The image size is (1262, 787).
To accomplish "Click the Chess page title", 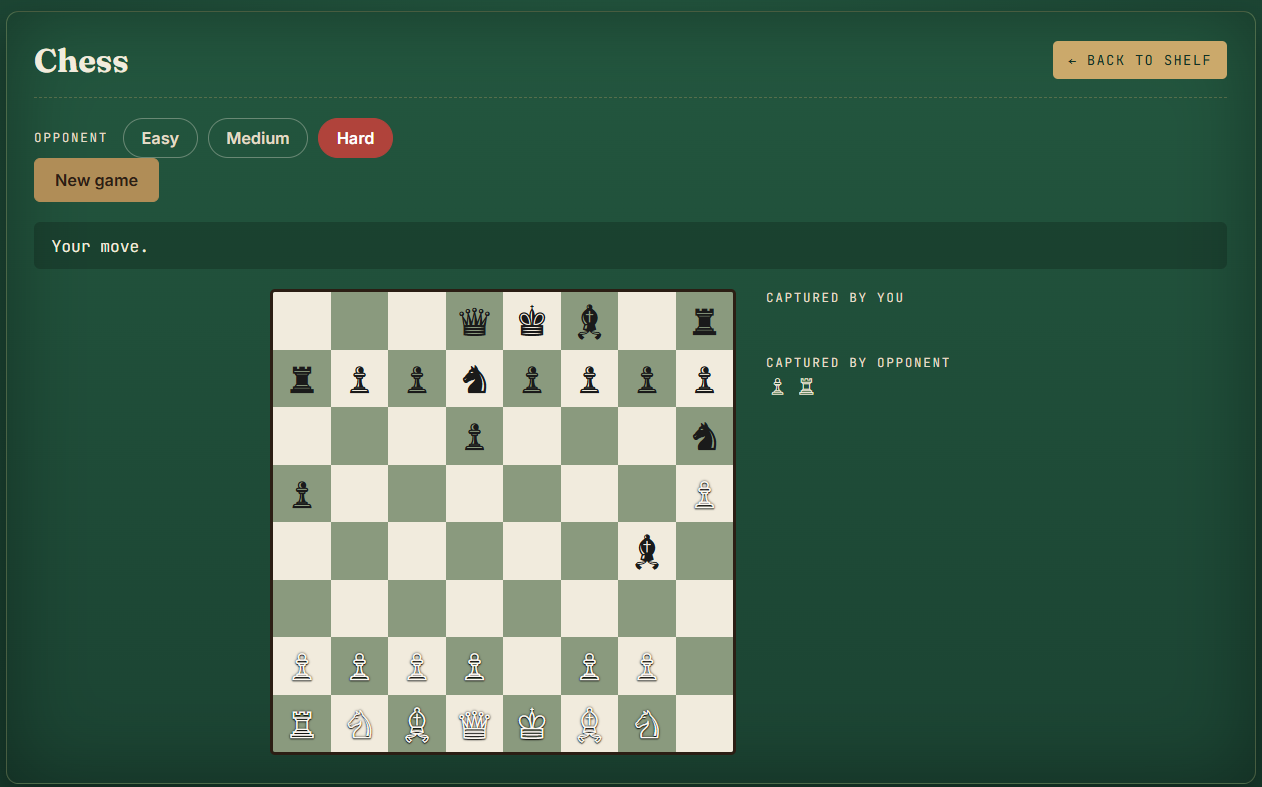I will [81, 61].
